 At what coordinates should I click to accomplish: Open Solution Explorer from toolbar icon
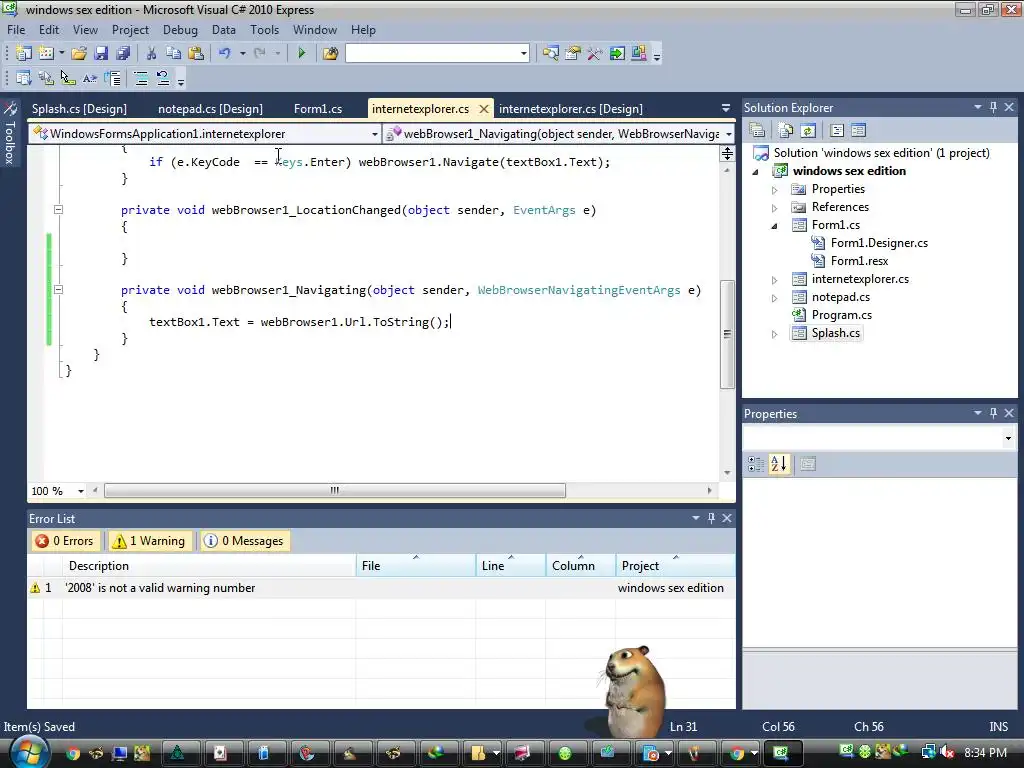tap(551, 54)
